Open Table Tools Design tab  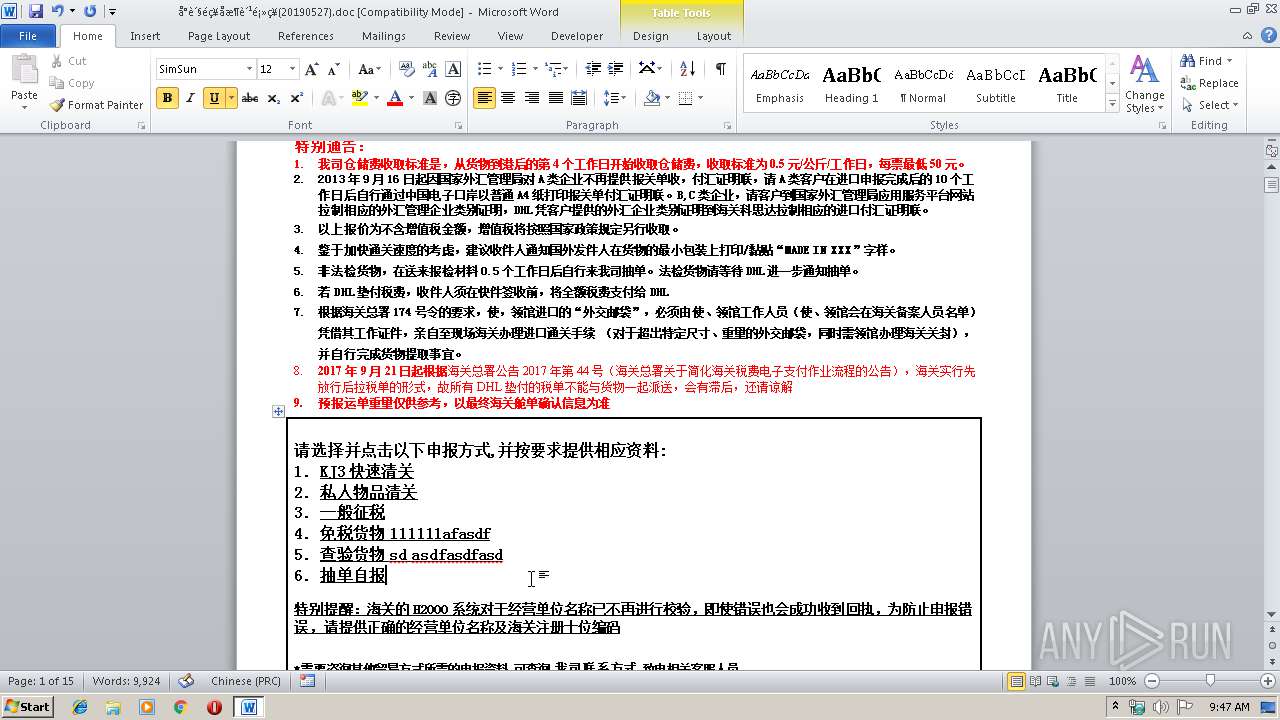pos(651,36)
